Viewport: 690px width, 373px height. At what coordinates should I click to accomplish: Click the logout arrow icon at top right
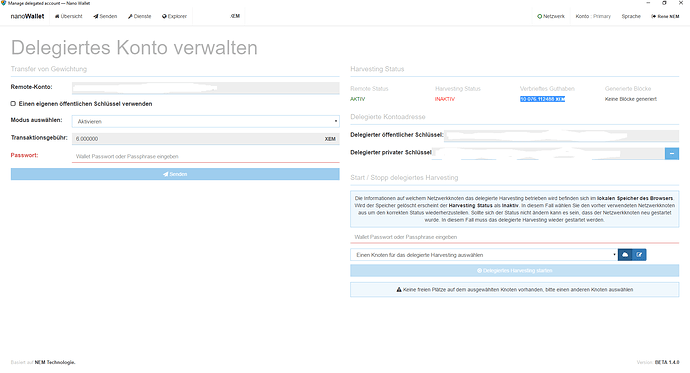point(653,16)
